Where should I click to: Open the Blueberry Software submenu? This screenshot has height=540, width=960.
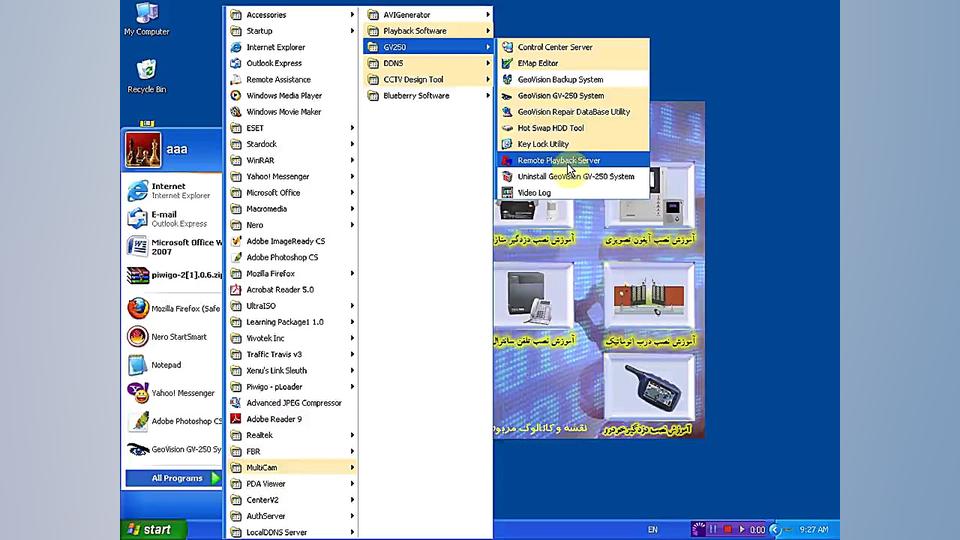click(x=428, y=96)
